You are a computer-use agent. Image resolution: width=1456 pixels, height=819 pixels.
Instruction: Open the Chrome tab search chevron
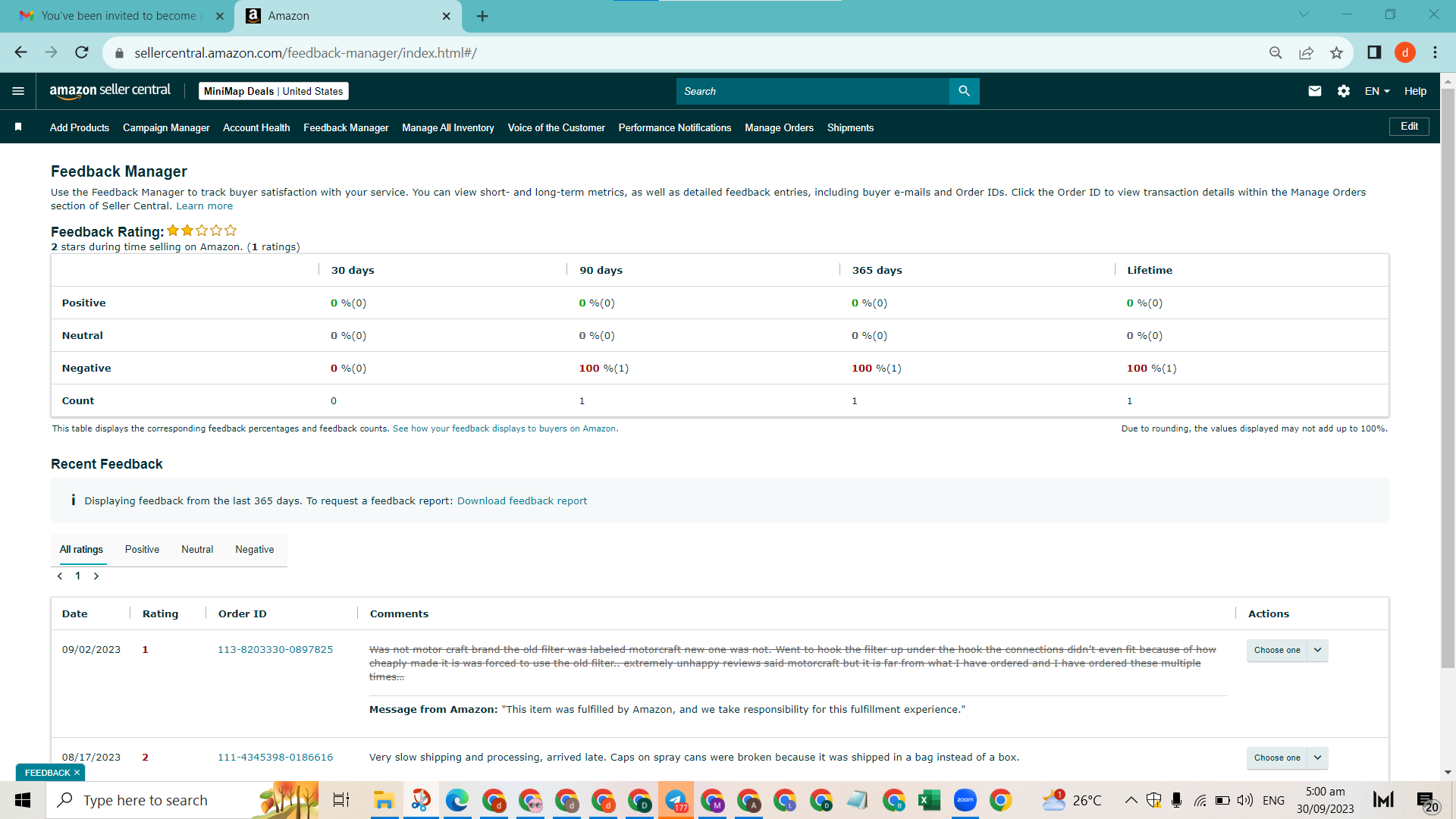point(1304,14)
